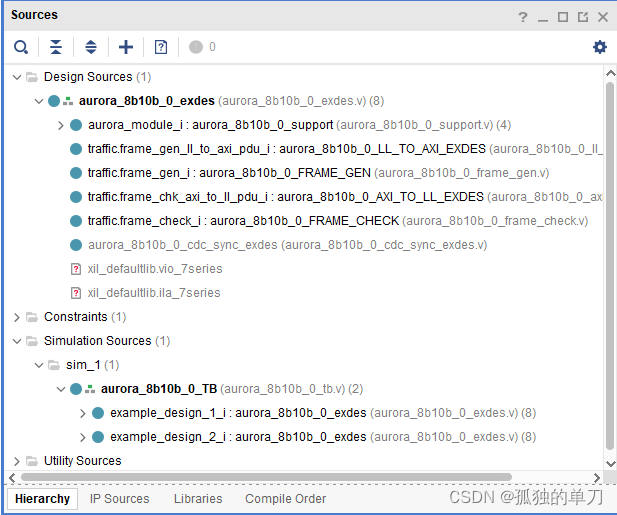Click blue dot icon of aurora_module_i
The image size is (617, 515).
[76, 125]
